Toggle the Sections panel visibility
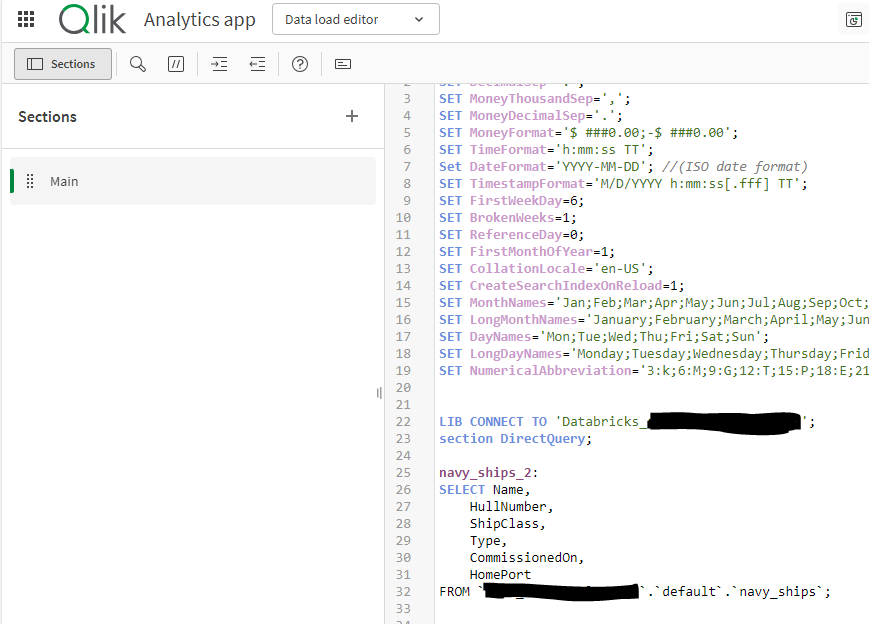 point(62,63)
